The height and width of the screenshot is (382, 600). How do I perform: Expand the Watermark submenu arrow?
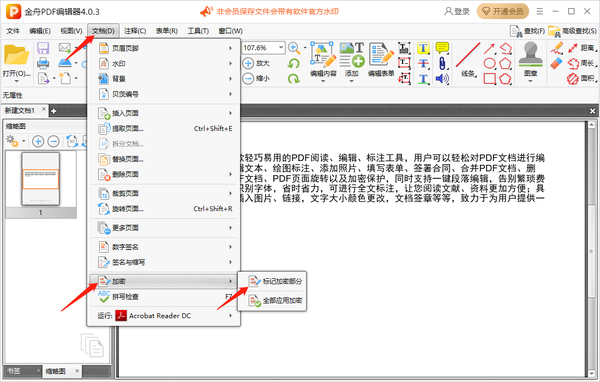pyautogui.click(x=230, y=64)
